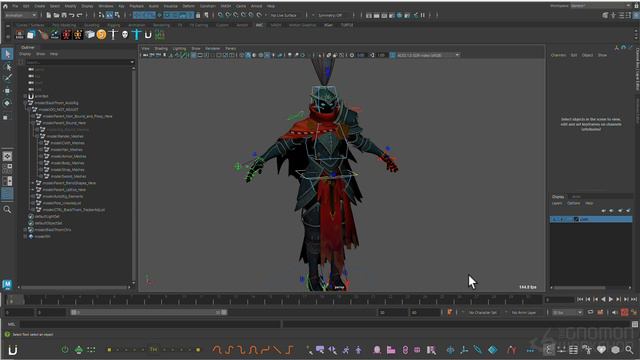Activate the Select tool arrow in toolbox
Viewport: 640px width, 360px height.
pos(7,54)
